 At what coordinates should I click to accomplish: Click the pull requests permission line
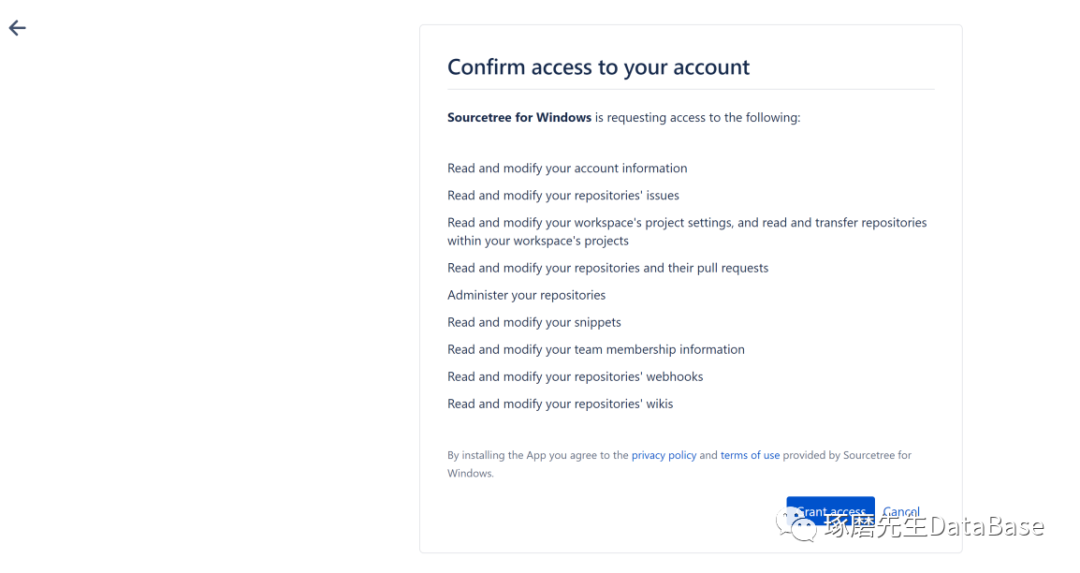click(607, 268)
